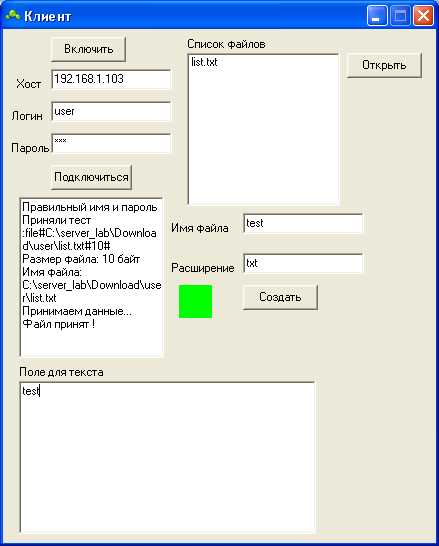
Task: Click the 'Файл принят !' log line
Action: [x=58, y=324]
